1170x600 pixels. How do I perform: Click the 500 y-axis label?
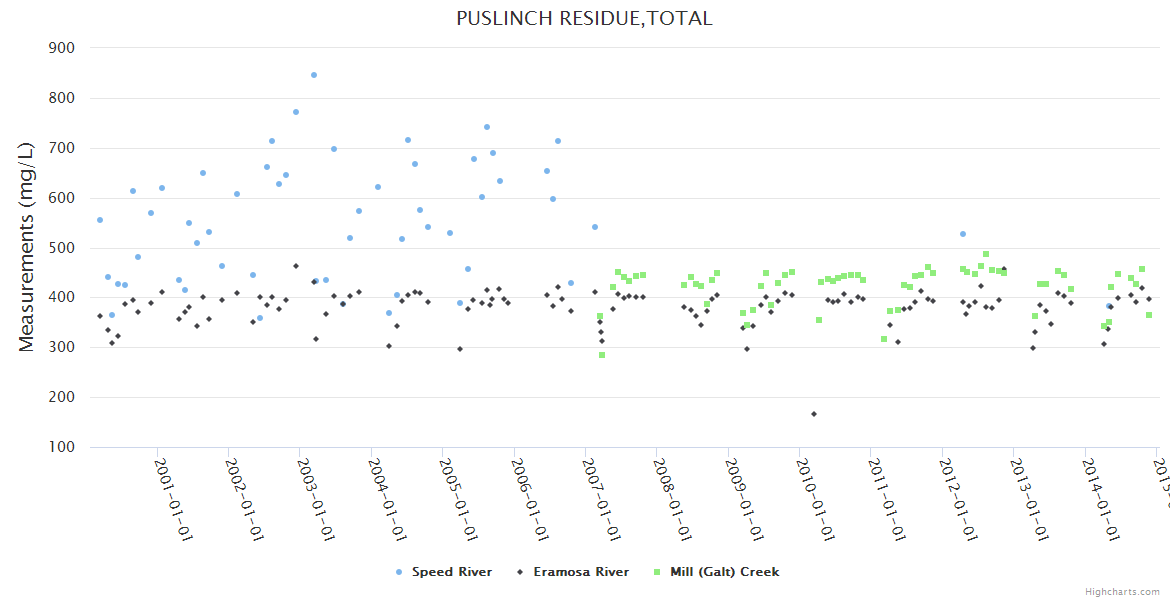click(62, 248)
